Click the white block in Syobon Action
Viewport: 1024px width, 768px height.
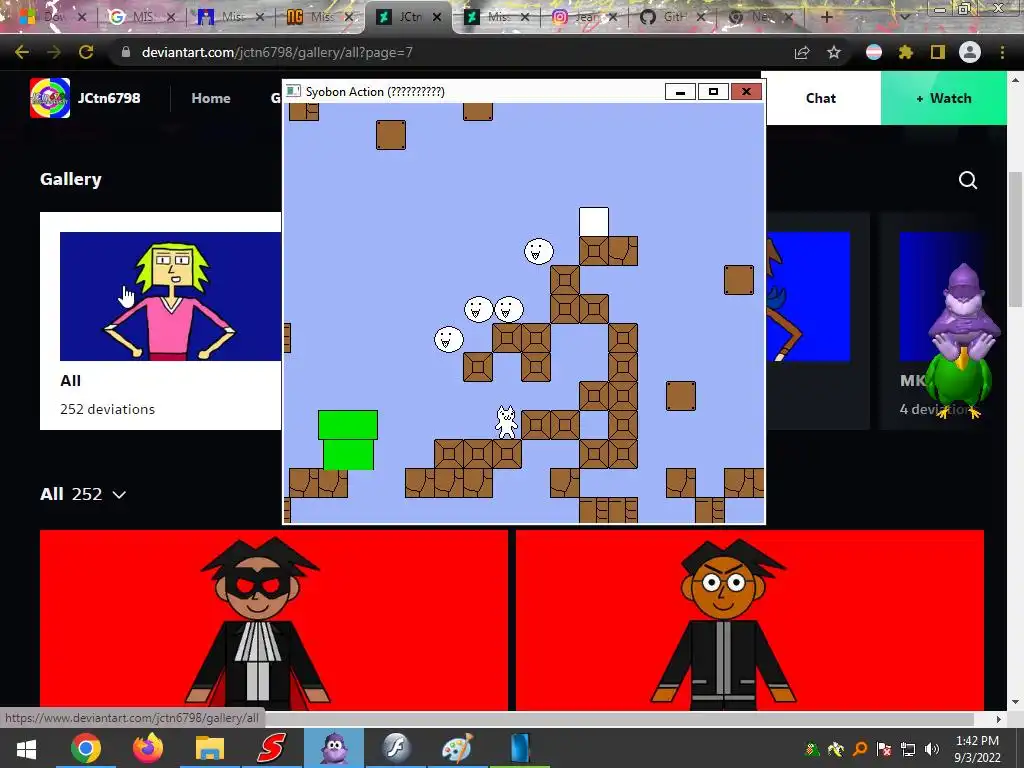[x=594, y=221]
